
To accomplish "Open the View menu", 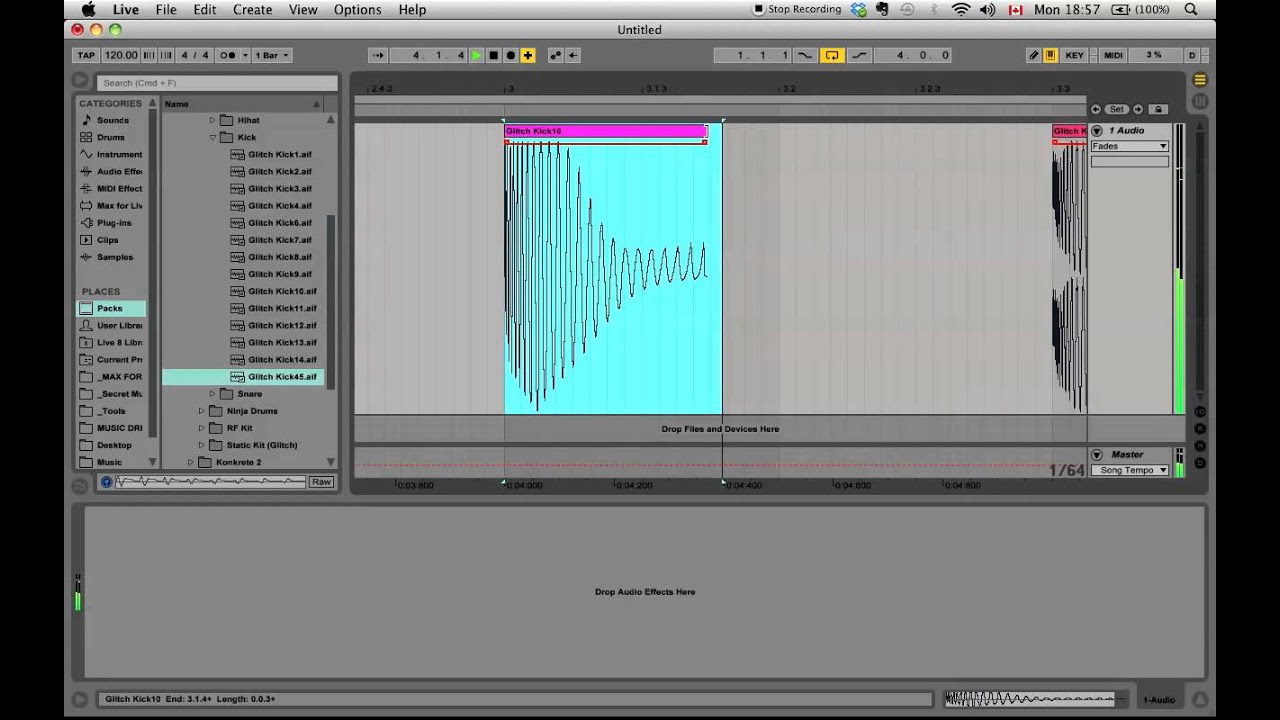I will [x=303, y=9].
